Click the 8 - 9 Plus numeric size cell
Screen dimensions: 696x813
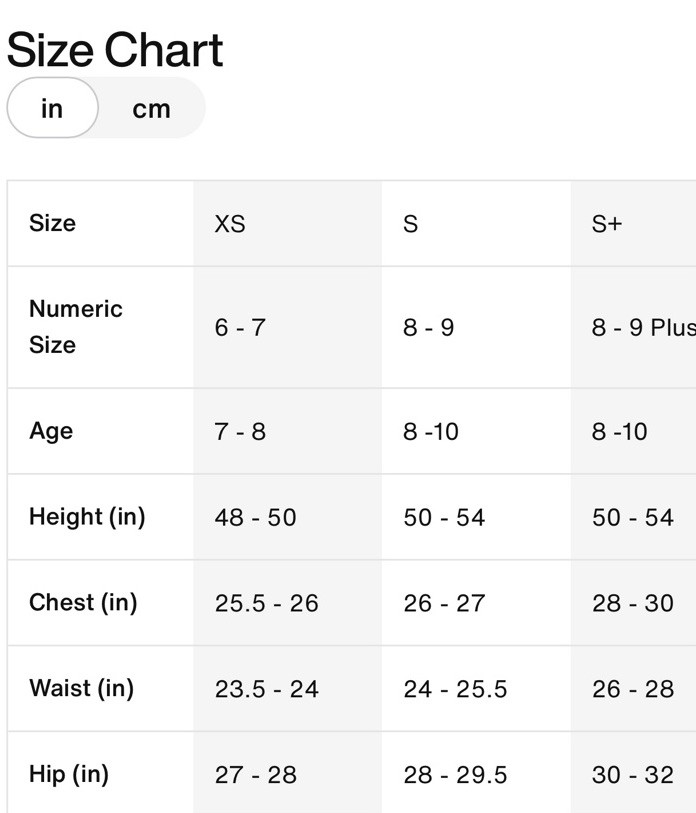[x=633, y=327]
